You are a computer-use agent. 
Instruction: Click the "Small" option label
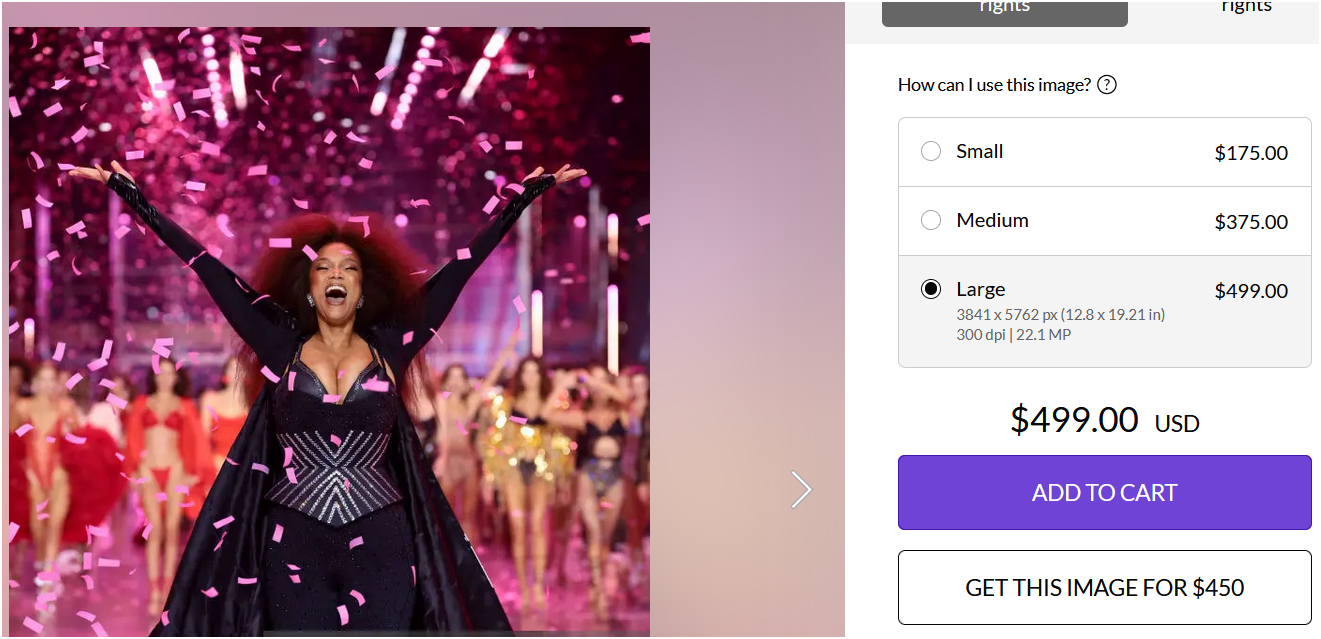click(979, 152)
